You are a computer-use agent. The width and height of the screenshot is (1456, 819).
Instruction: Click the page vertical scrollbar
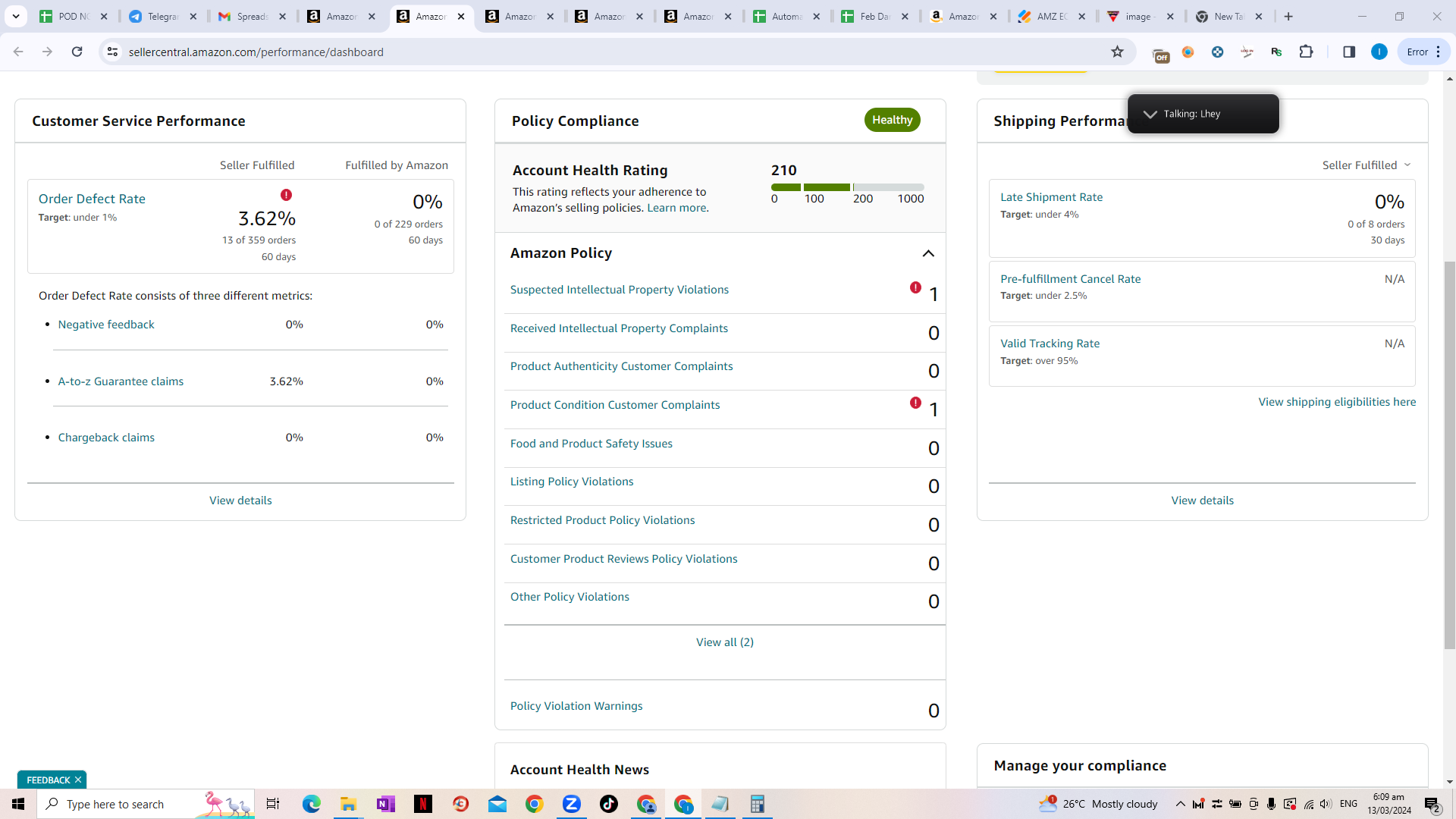[x=1449, y=455]
